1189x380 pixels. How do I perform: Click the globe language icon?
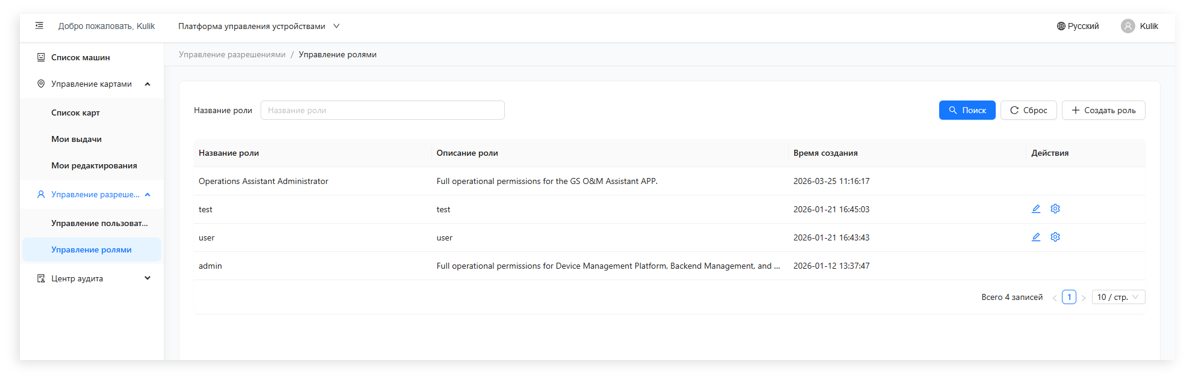coord(1061,26)
